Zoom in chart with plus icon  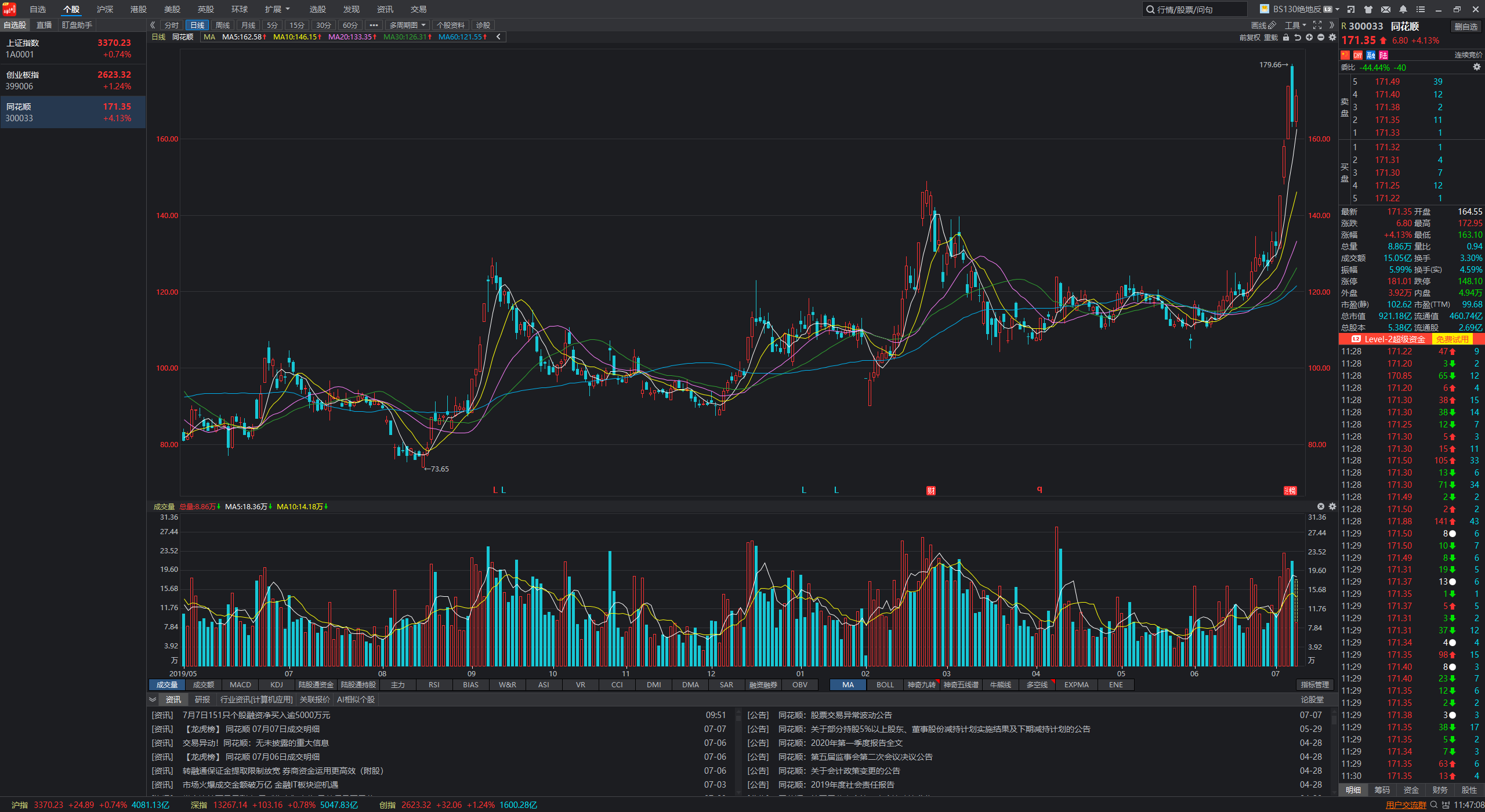[x=1309, y=37]
